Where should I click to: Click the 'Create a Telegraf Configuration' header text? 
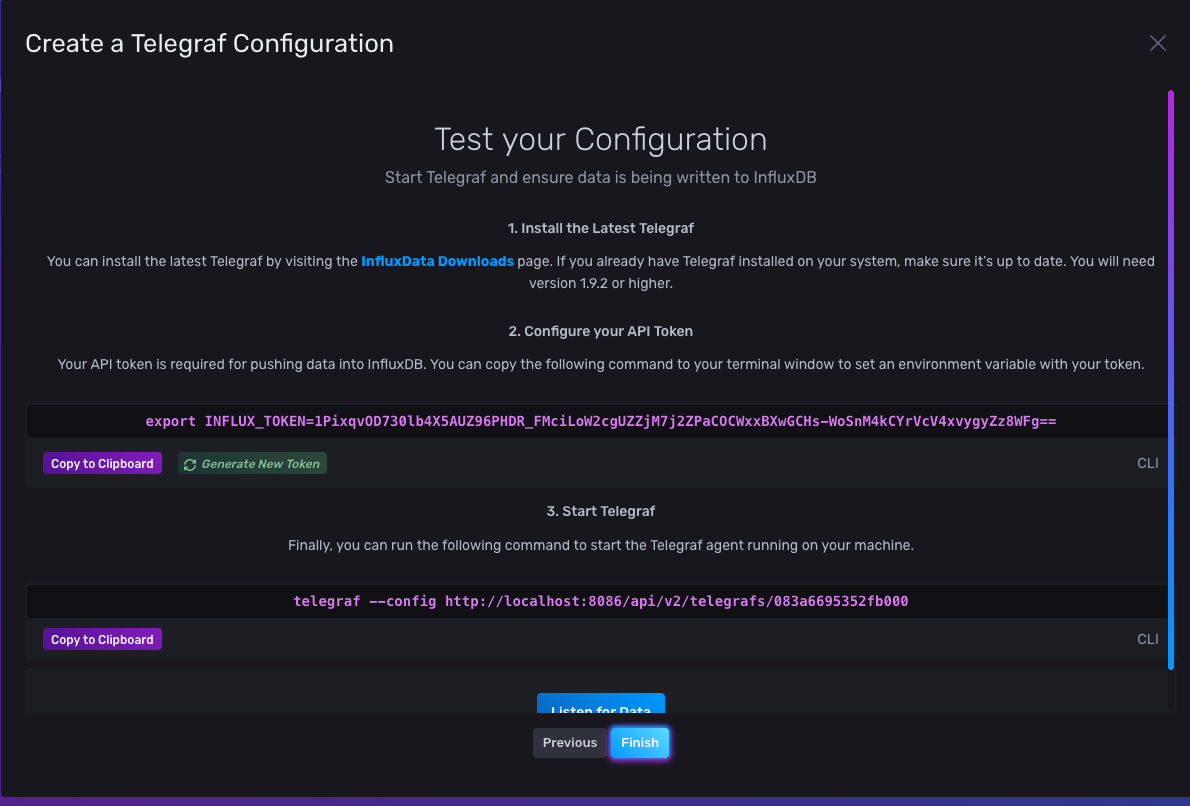209,44
